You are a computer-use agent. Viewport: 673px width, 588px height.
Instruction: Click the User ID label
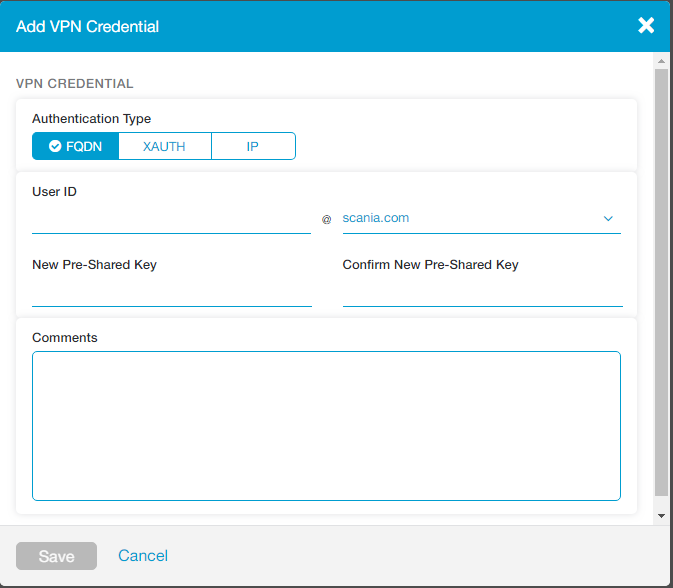[x=55, y=192]
